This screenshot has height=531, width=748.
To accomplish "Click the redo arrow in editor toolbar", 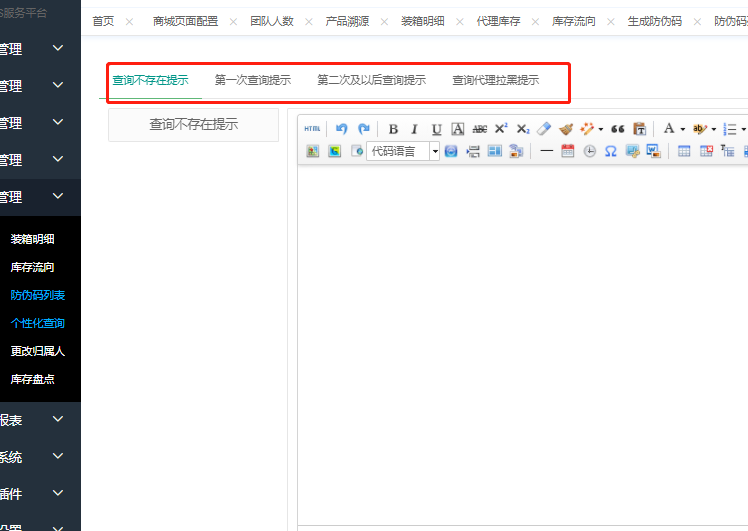I will click(364, 129).
